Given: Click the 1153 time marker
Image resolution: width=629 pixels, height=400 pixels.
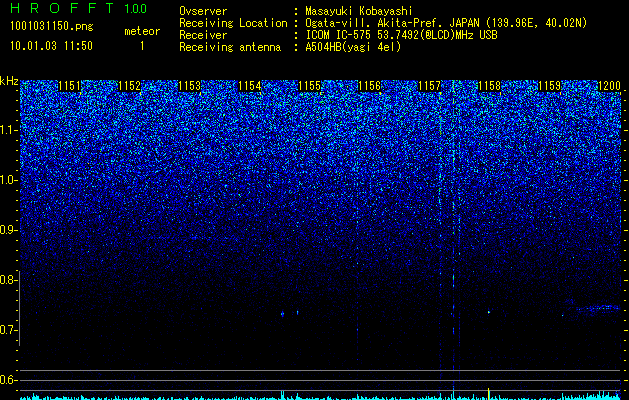Looking at the screenshot, I should [x=189, y=86].
